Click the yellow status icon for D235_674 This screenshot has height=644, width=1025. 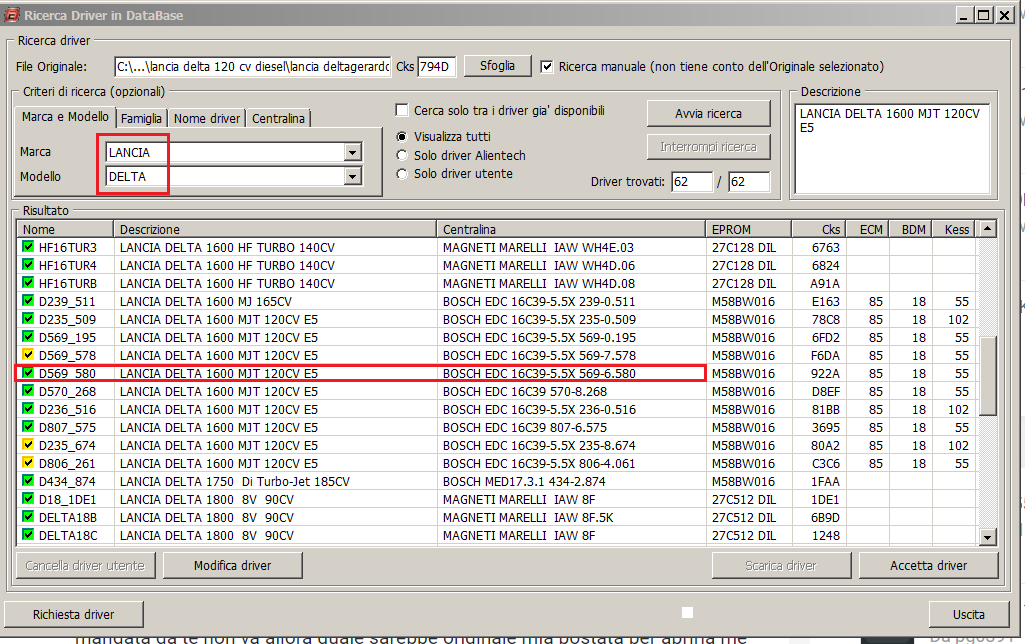click(27, 446)
